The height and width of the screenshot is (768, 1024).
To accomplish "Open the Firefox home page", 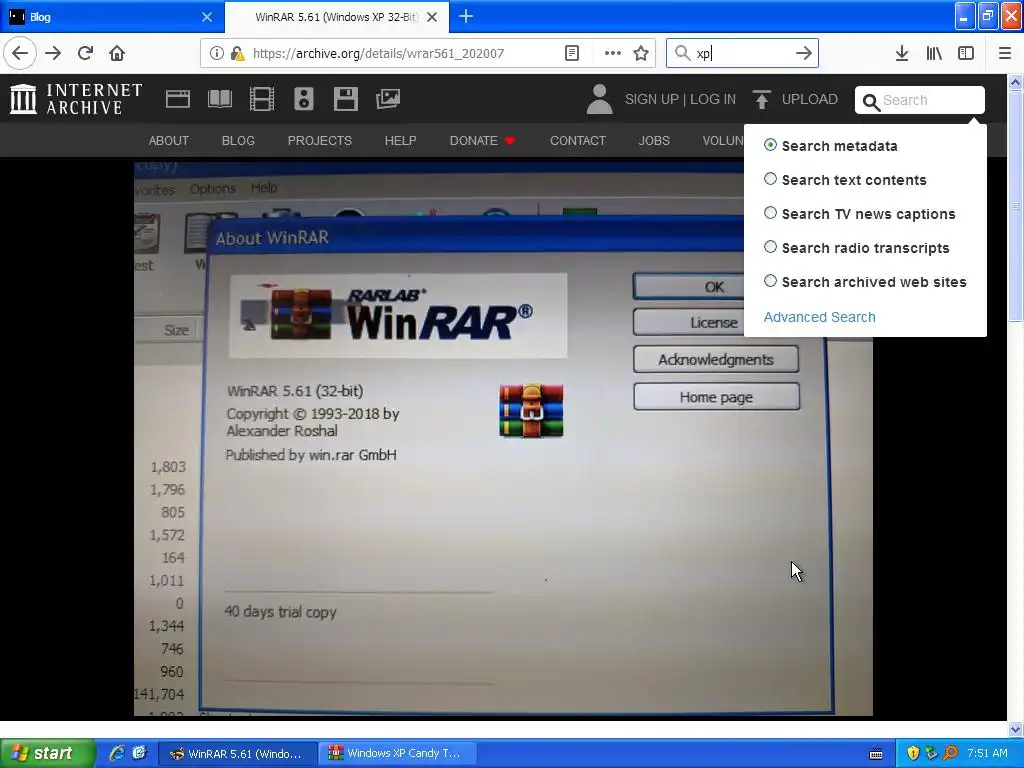I will point(117,53).
